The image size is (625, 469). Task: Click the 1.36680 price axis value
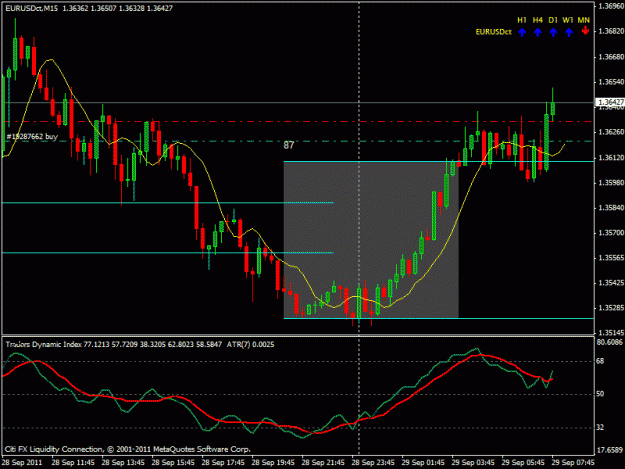(x=611, y=57)
